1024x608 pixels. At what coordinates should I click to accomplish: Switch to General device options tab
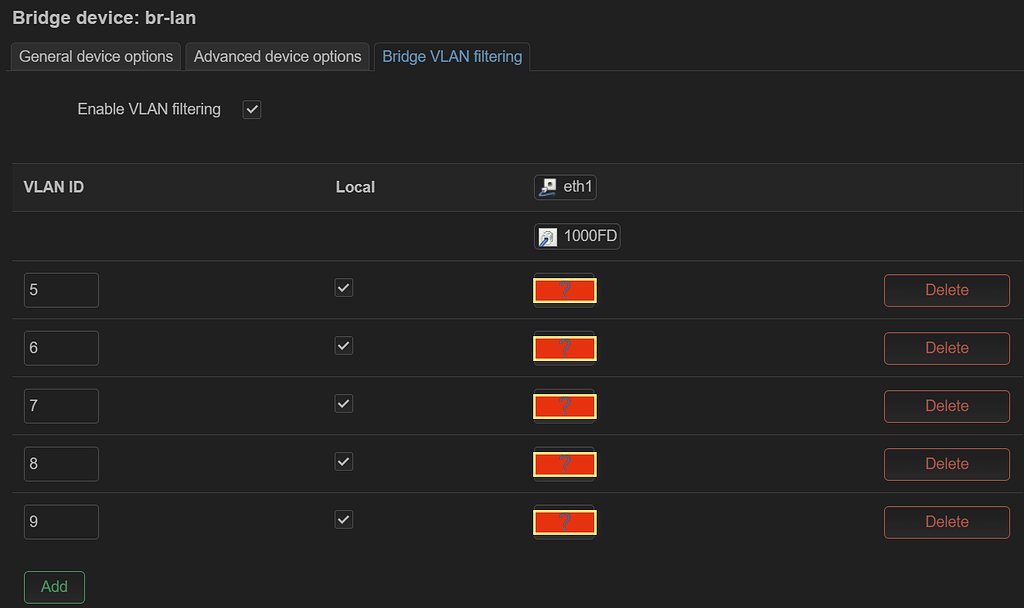tap(96, 57)
